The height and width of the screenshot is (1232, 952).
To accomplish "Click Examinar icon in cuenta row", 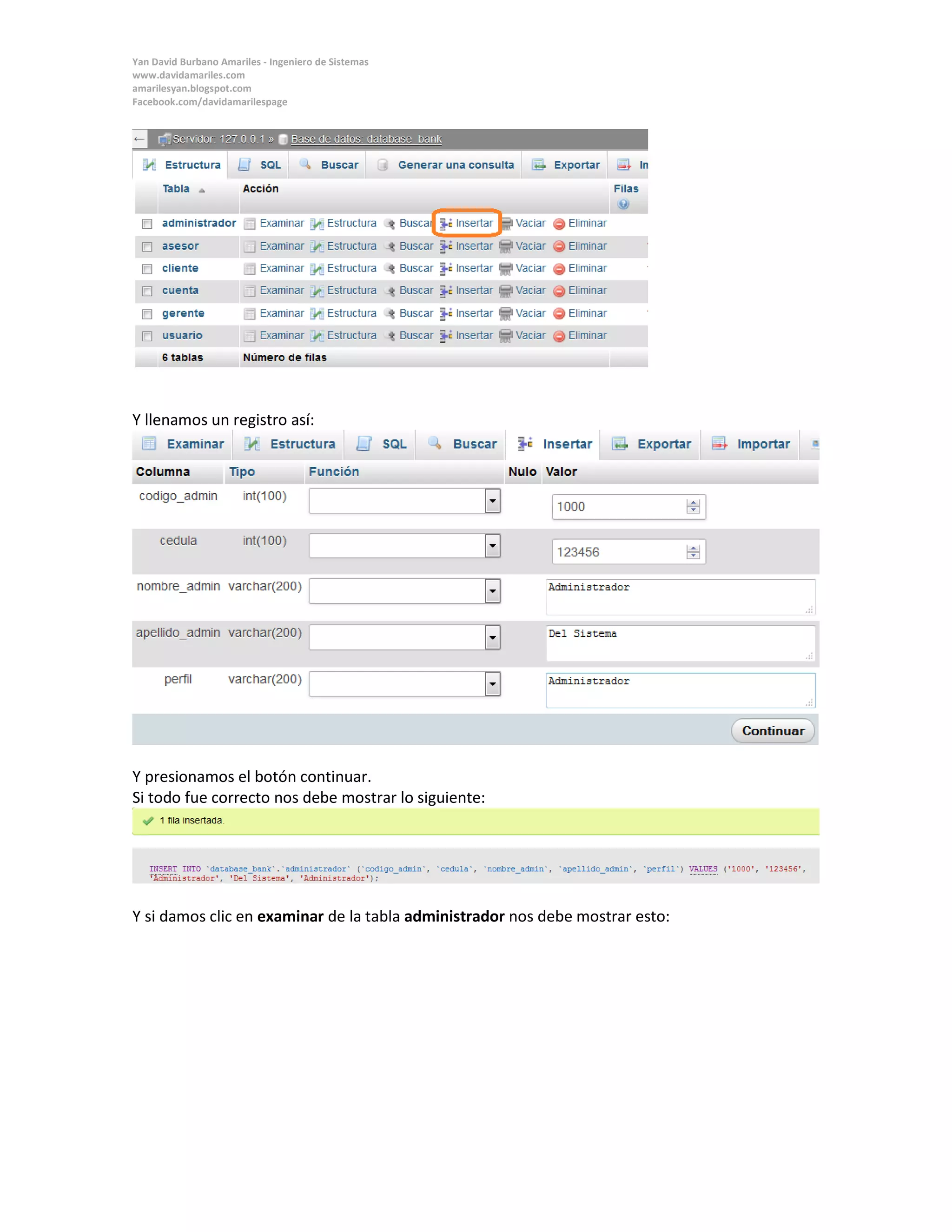I will [249, 291].
